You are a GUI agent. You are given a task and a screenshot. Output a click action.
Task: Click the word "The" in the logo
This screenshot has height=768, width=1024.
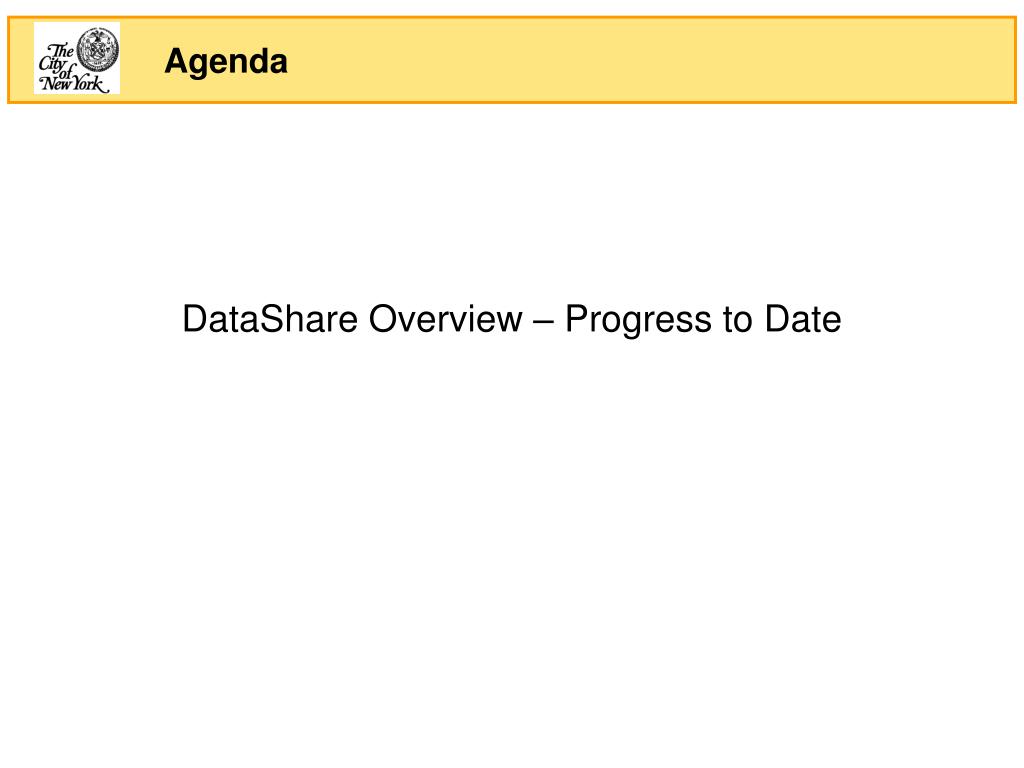tap(61, 50)
